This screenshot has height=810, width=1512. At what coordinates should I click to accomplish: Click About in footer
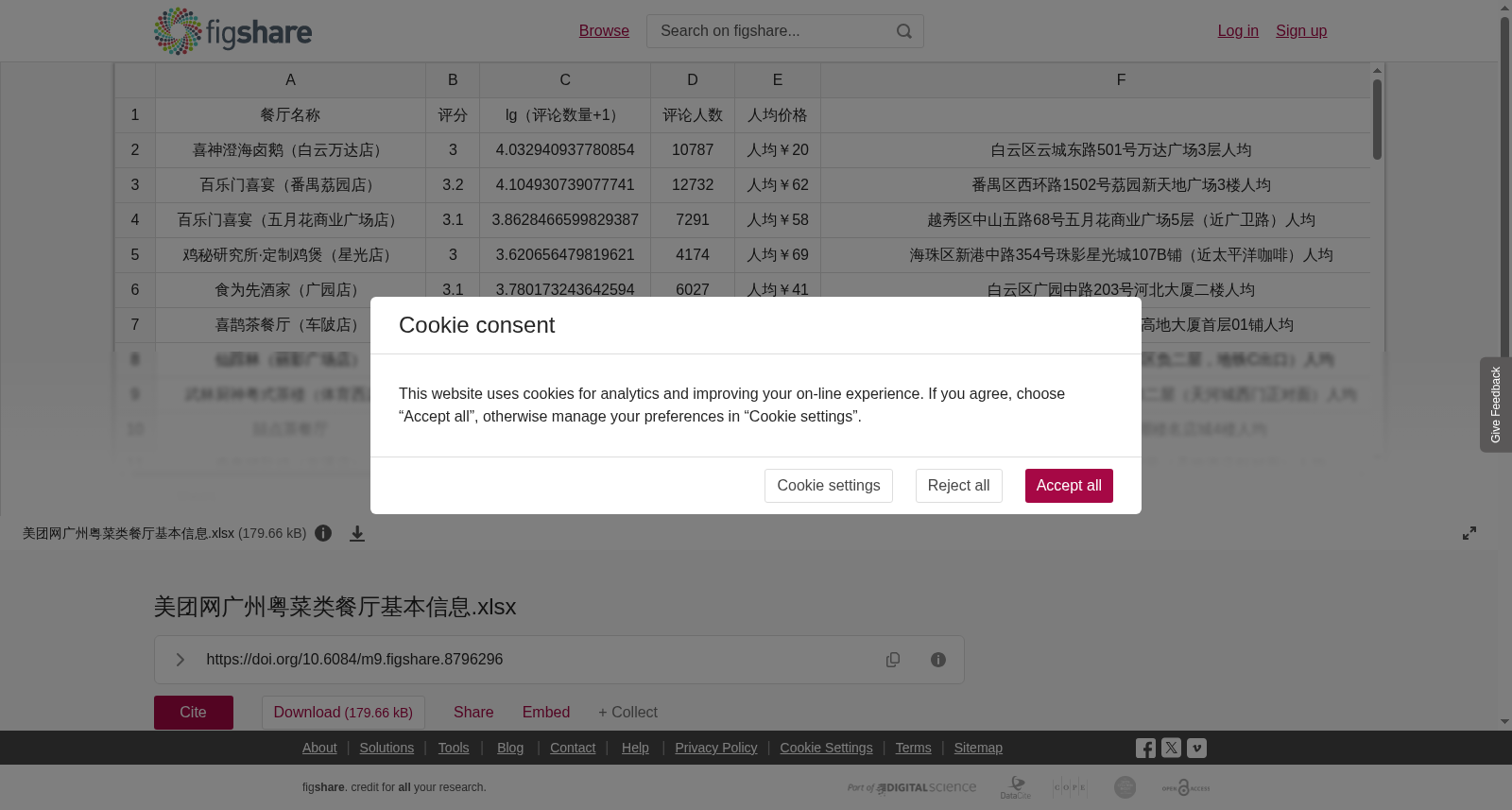(319, 748)
